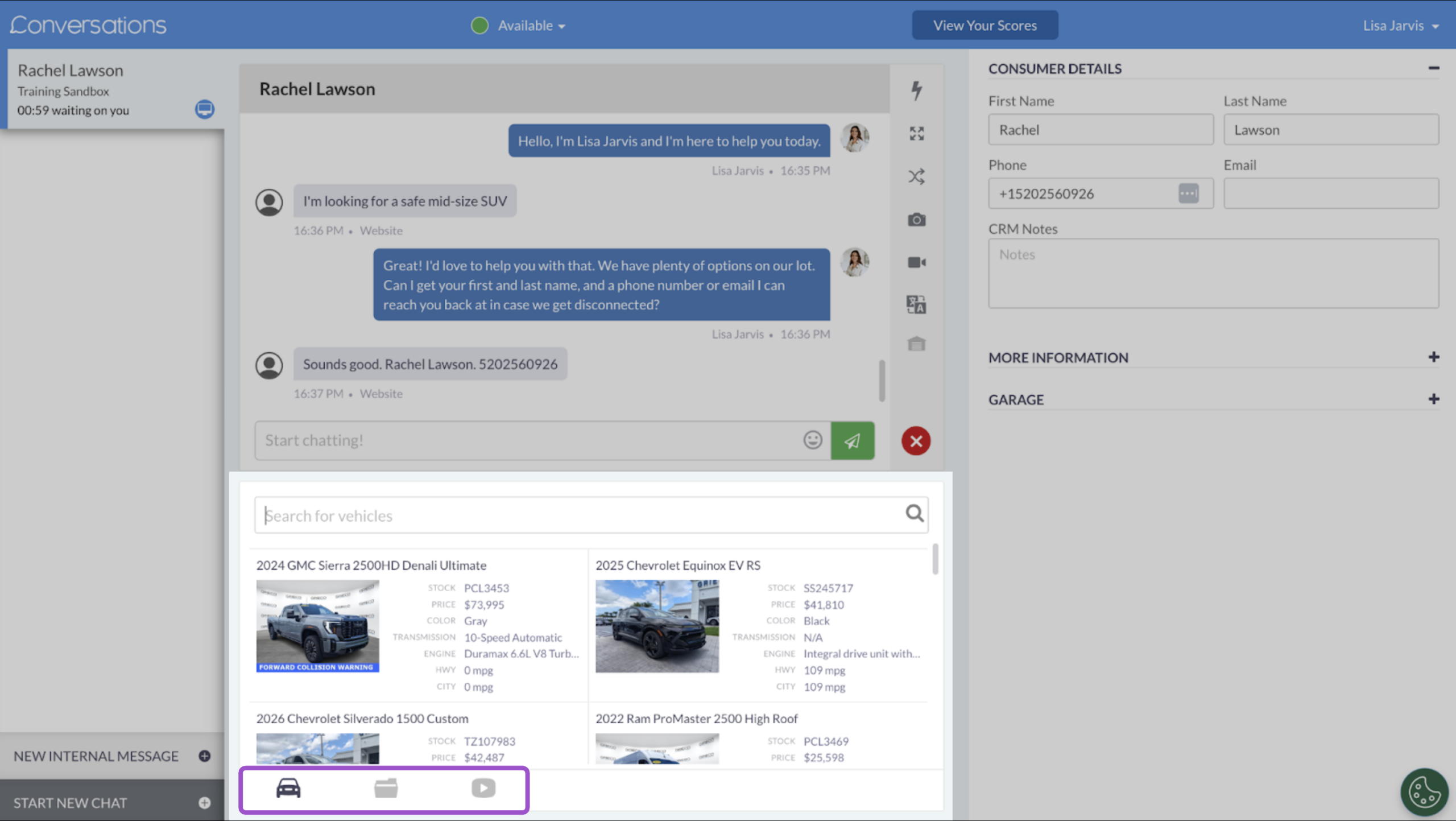The height and width of the screenshot is (821, 1456).
Task: Expand the Garage section
Action: 1434,399
